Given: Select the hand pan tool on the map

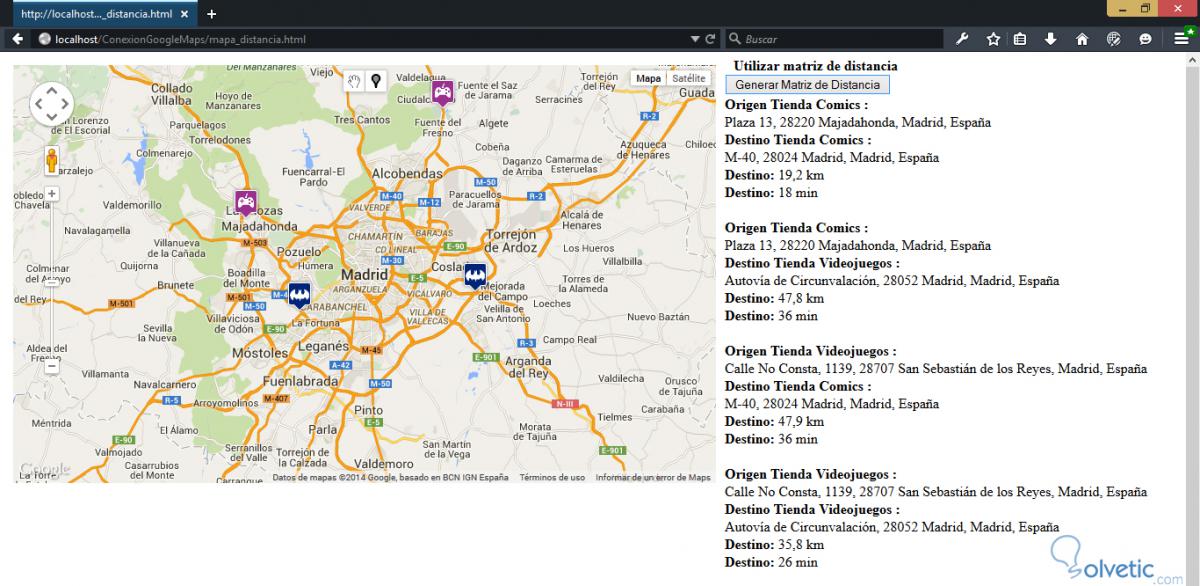Looking at the screenshot, I should tap(354, 81).
